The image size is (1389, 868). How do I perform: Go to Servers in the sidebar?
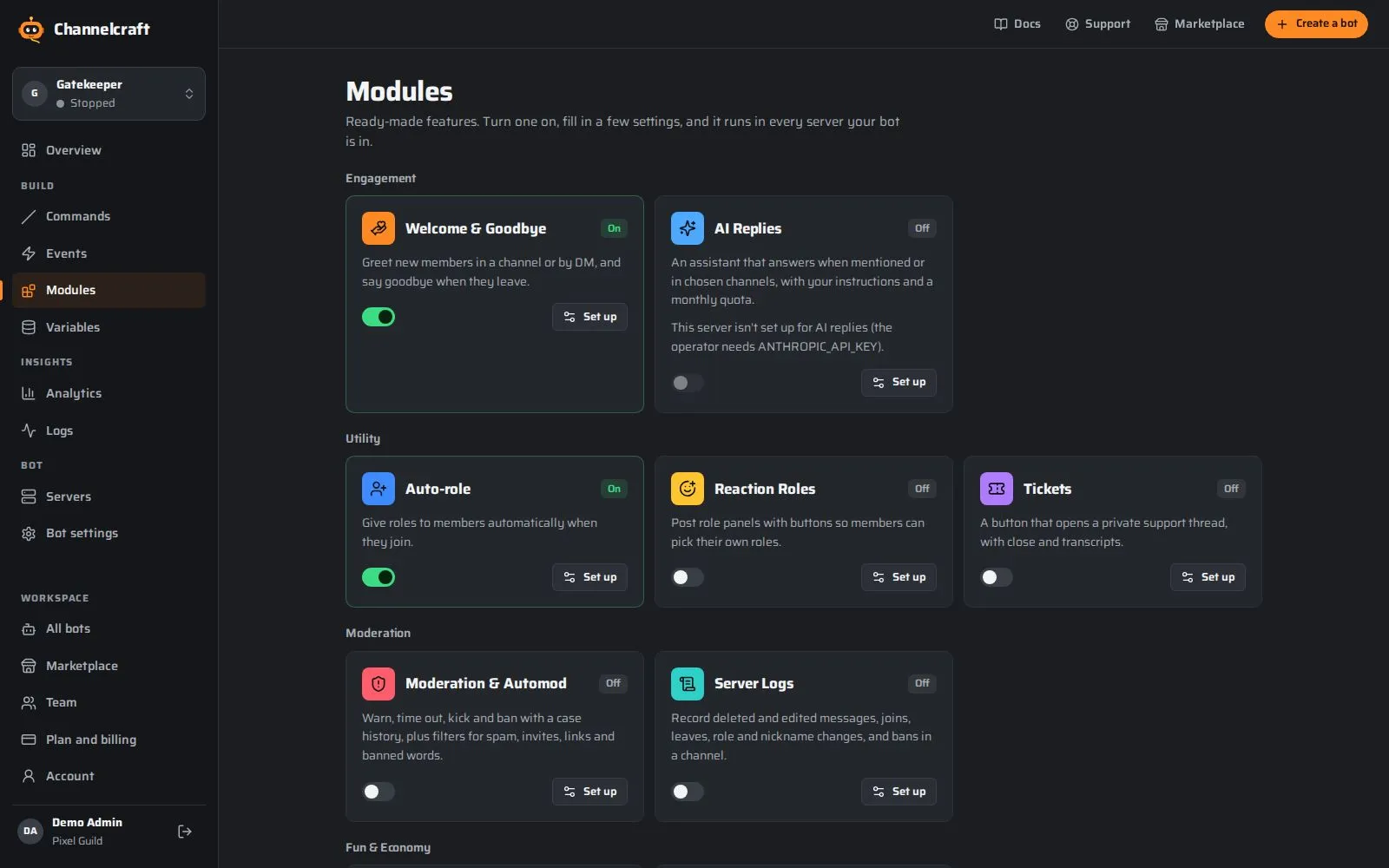coord(109,496)
